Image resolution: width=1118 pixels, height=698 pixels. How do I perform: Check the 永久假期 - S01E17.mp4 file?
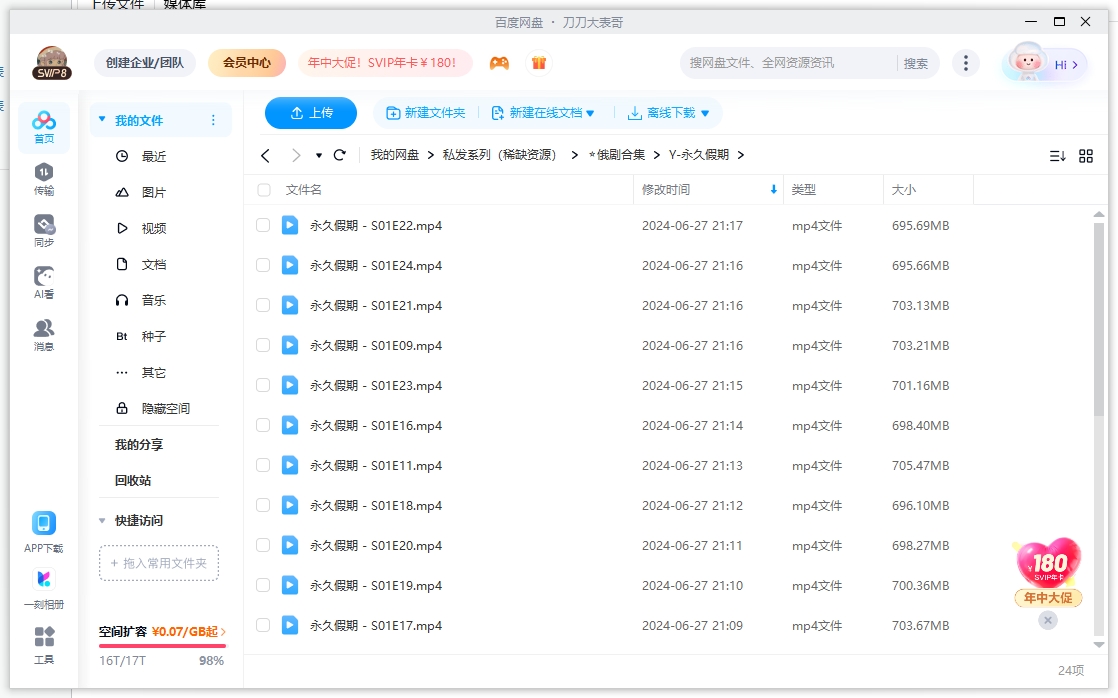(x=263, y=625)
